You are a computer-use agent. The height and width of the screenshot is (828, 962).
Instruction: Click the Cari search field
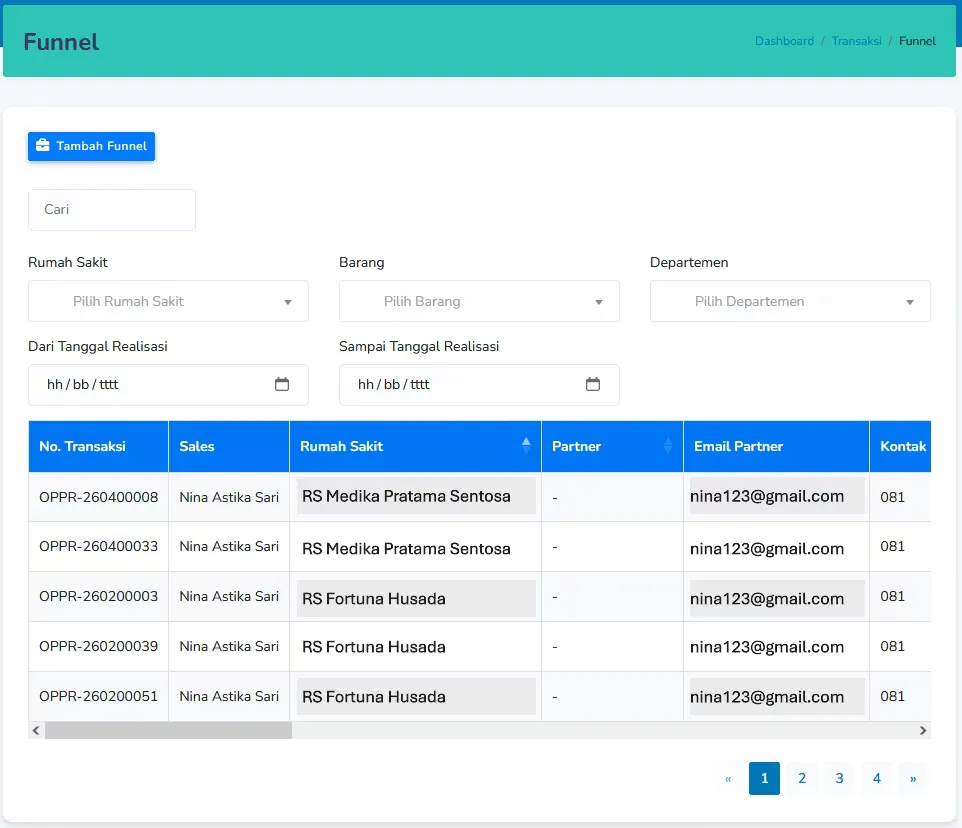click(x=112, y=210)
